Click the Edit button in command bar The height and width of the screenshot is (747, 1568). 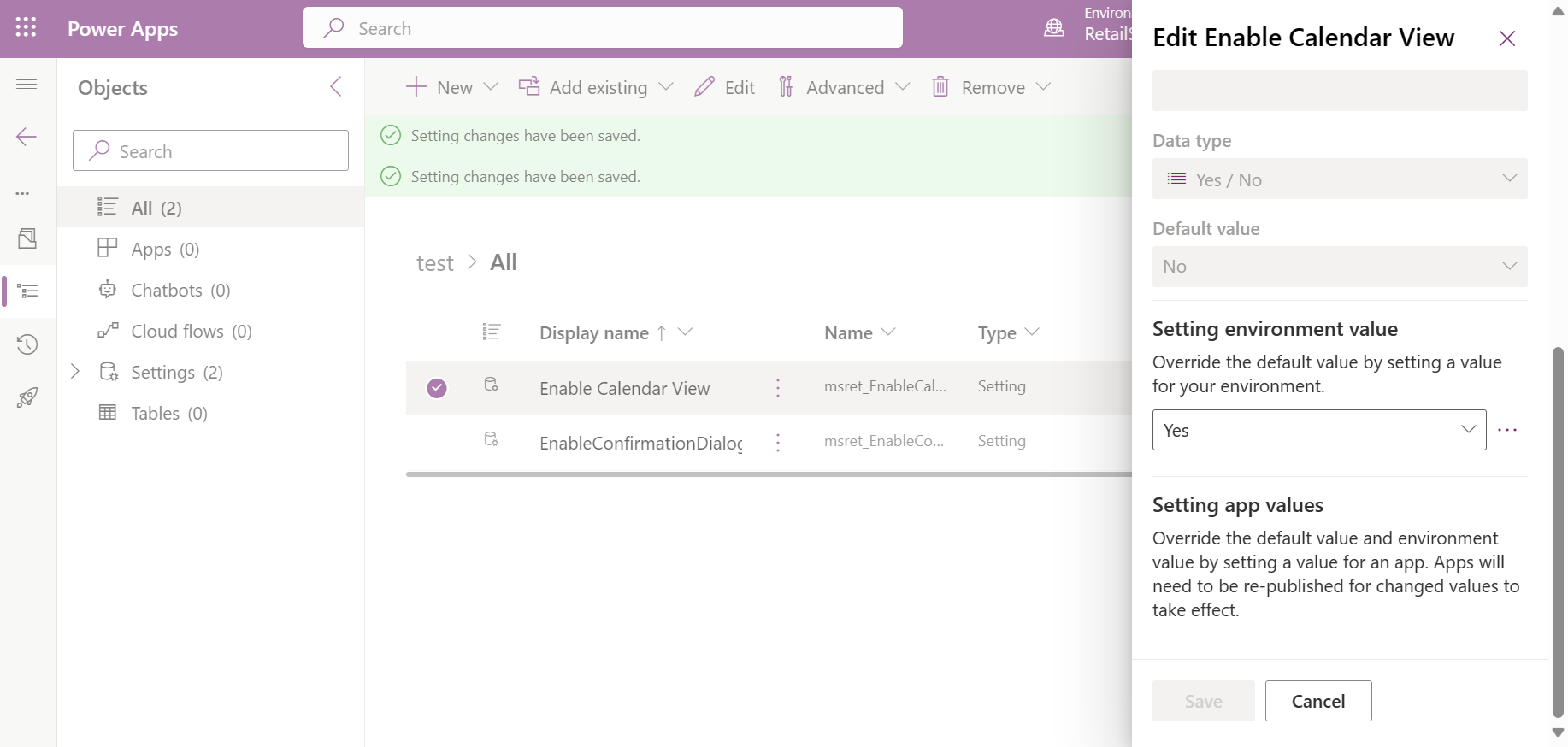[725, 87]
